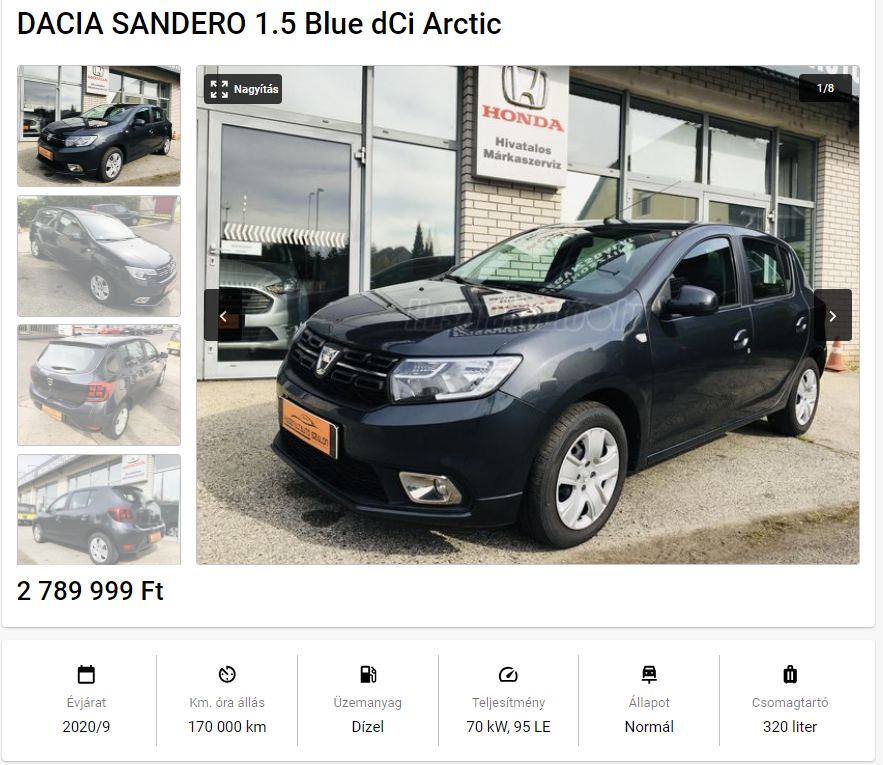
Task: Click the fuel pump icon above Üzemanyag
Action: click(x=368, y=674)
